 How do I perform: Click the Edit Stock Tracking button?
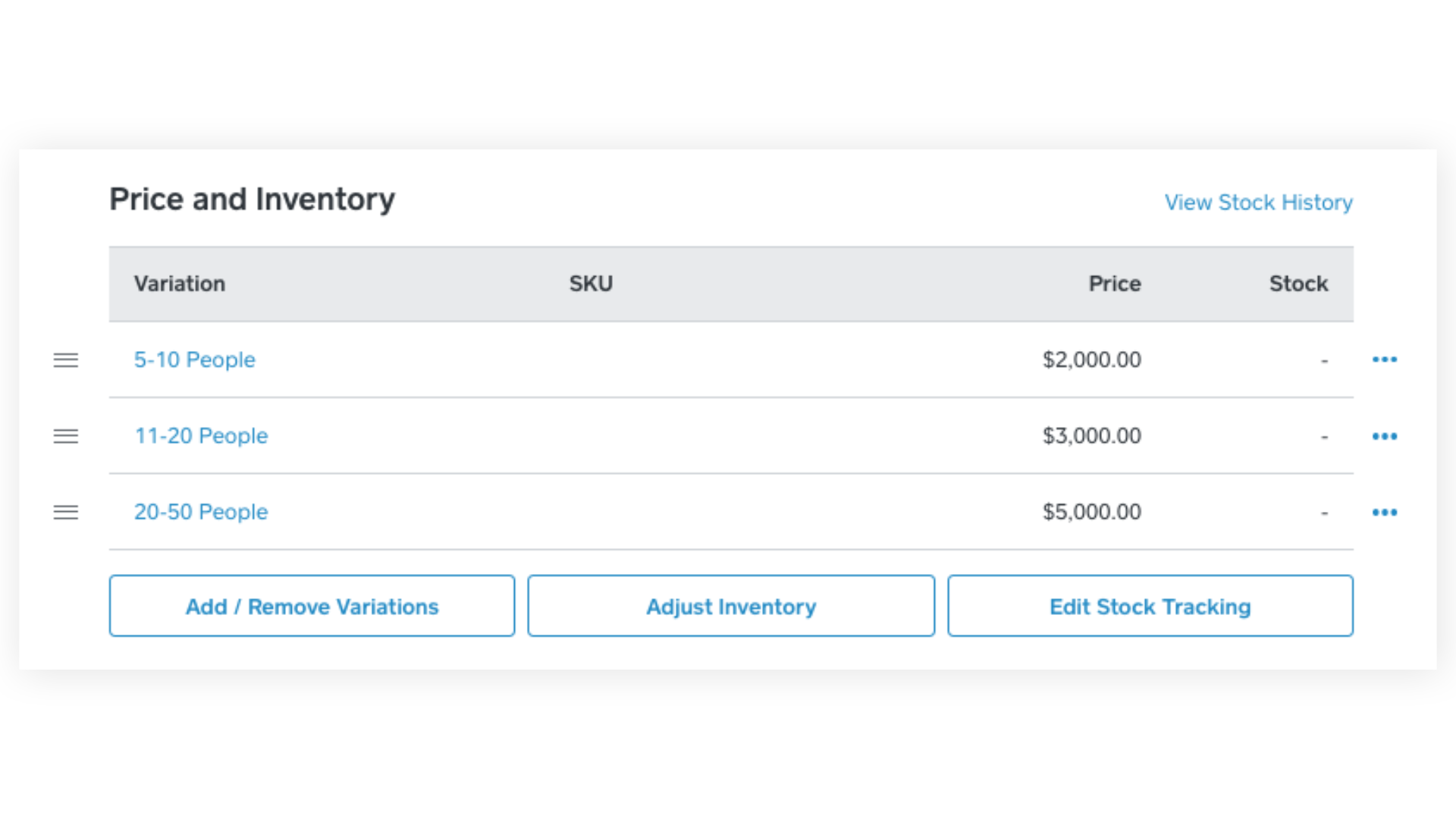tap(1150, 606)
